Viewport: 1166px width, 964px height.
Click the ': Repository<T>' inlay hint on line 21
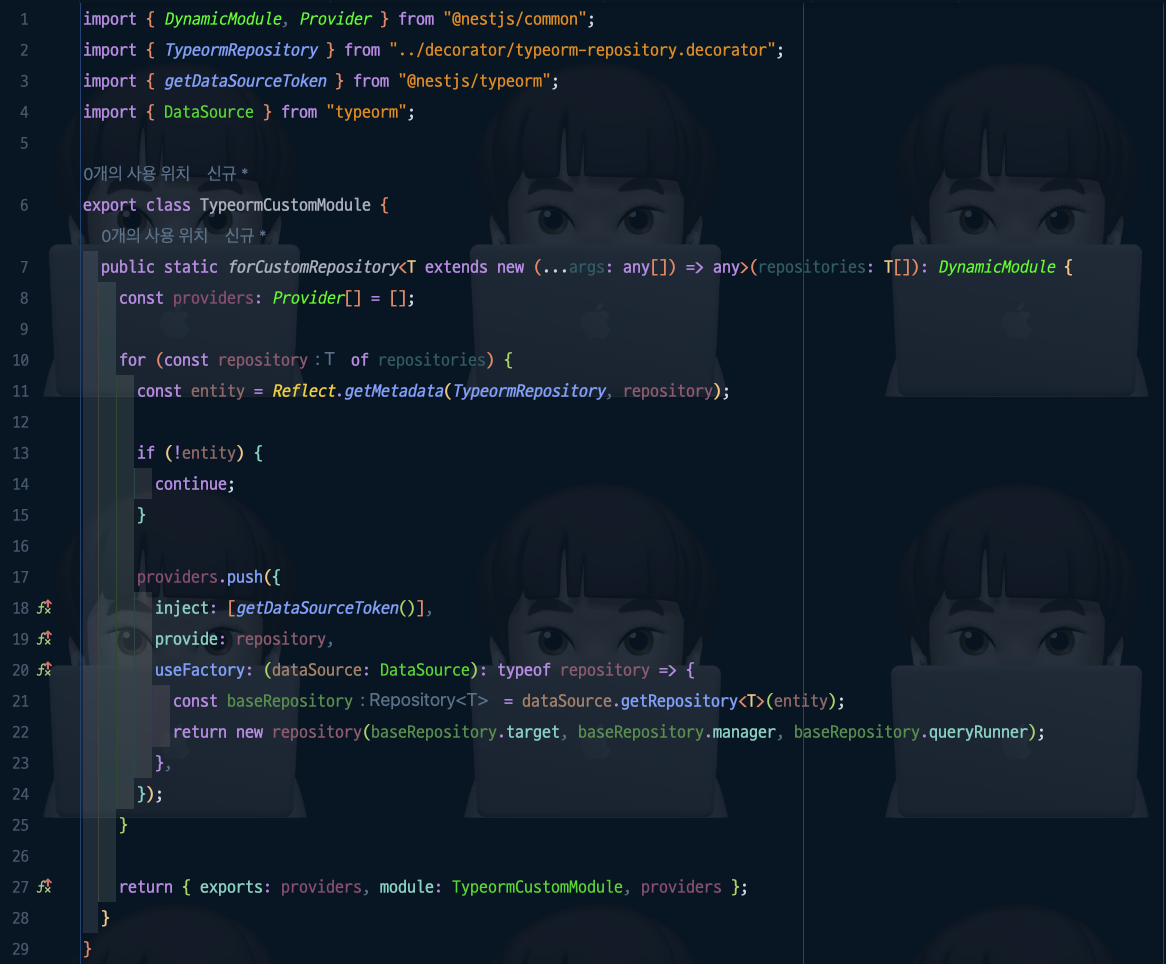tap(424, 701)
